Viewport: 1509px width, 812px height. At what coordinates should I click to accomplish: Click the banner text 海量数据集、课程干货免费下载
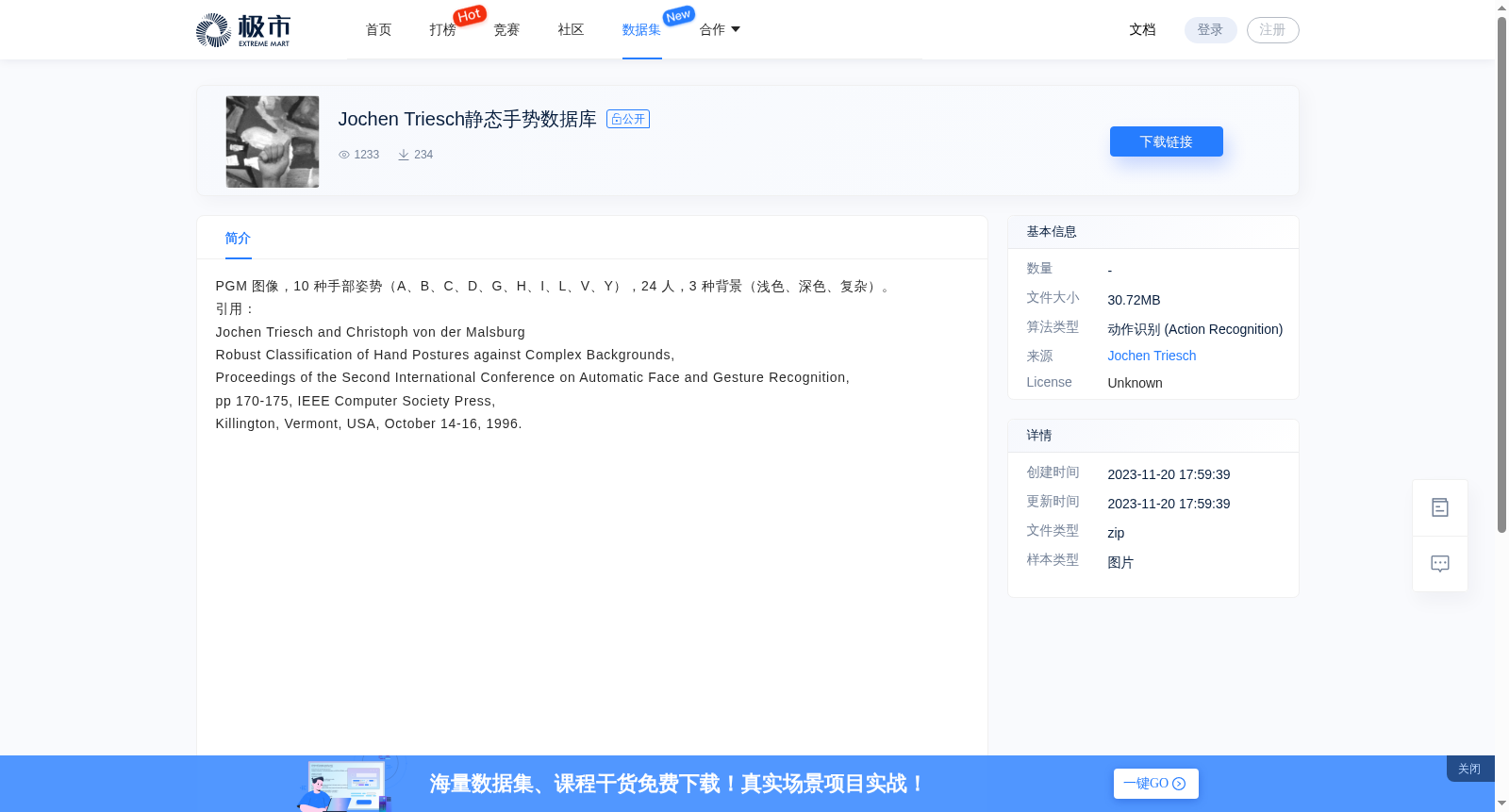coord(677,784)
